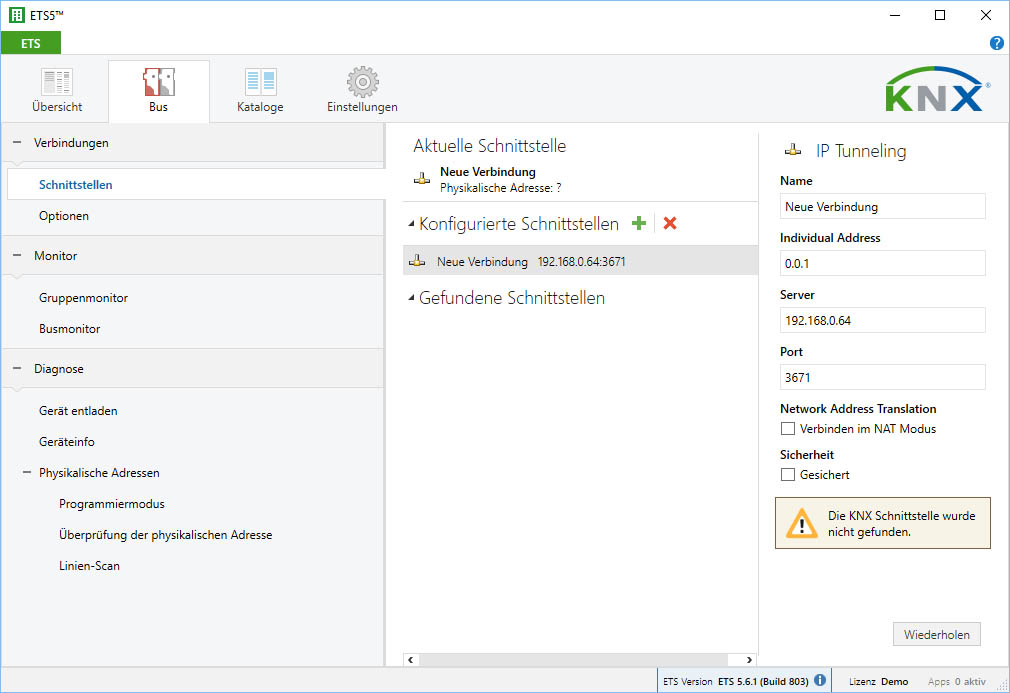The height and width of the screenshot is (693, 1010).
Task: Click the Name input field
Action: (x=882, y=207)
